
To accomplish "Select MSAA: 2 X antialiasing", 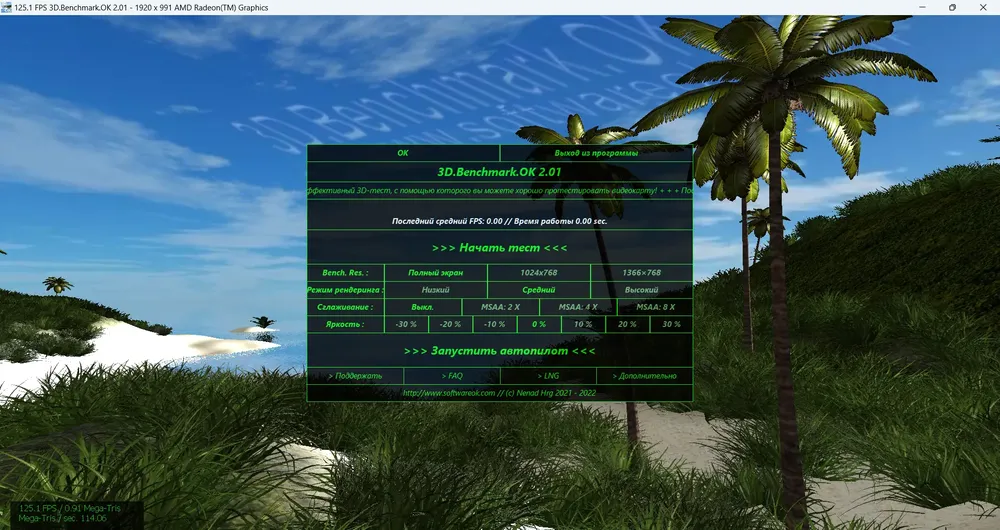I will (x=501, y=307).
